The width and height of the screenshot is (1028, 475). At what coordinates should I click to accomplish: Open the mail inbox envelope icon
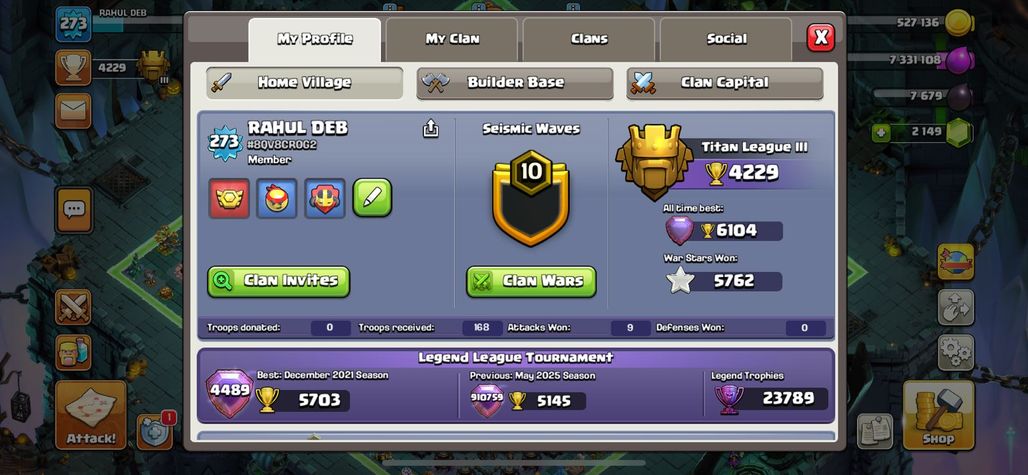click(73, 111)
